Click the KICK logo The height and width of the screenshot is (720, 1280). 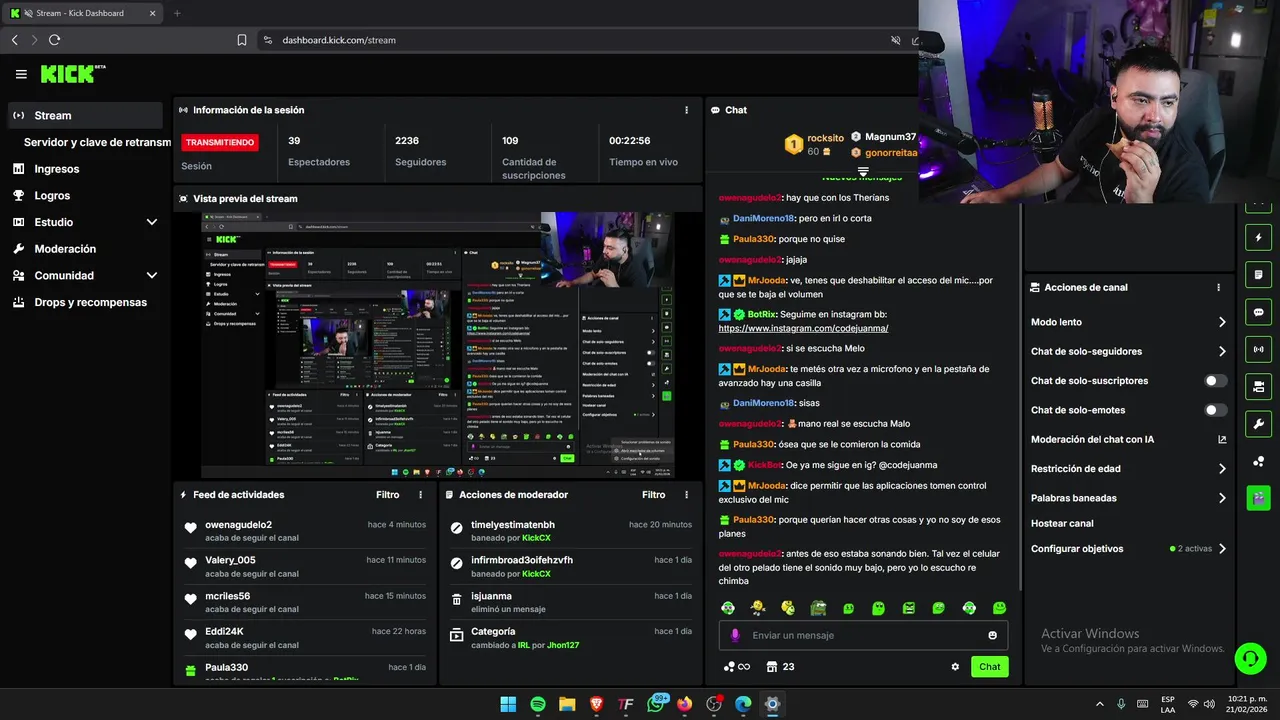point(72,74)
